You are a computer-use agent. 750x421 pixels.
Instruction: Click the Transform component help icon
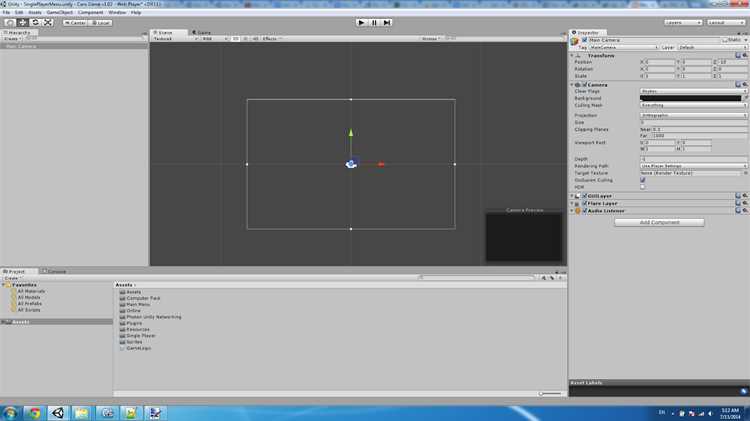[x=738, y=55]
